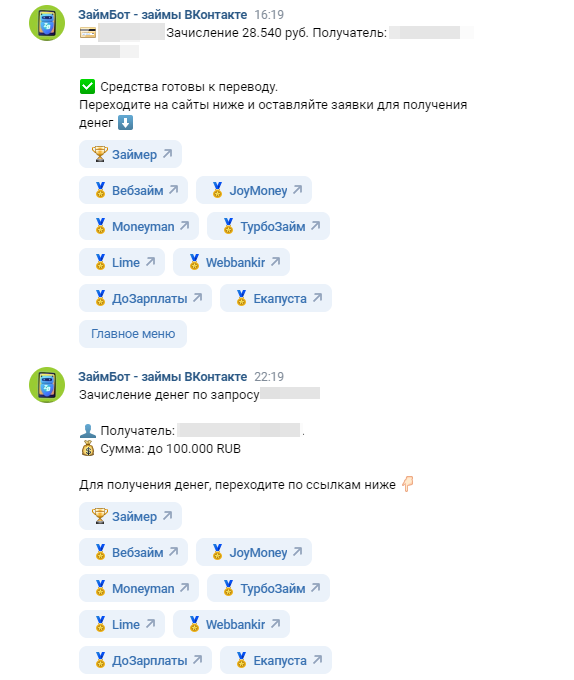Viewport: 574px width, 680px height.
Task: Open ЗаймБот avatar in the 16:19 message
Action: click(47, 23)
